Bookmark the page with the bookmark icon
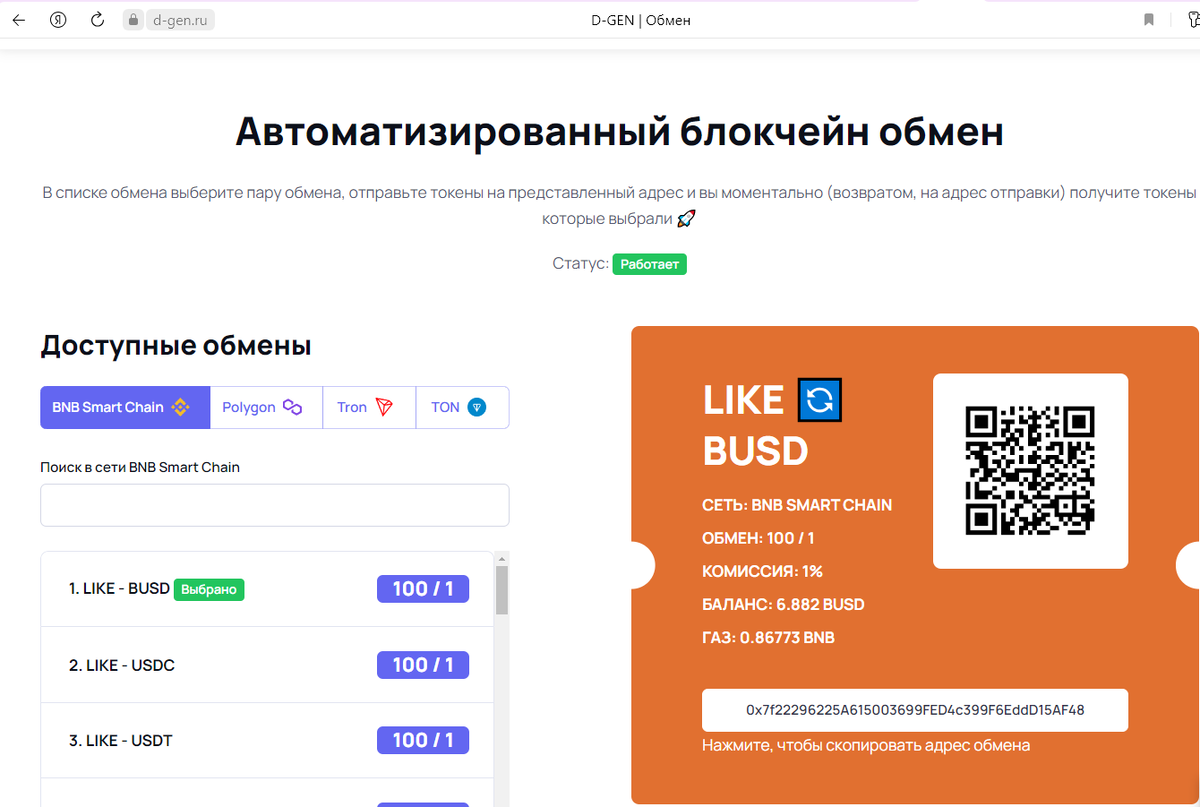 [1149, 20]
